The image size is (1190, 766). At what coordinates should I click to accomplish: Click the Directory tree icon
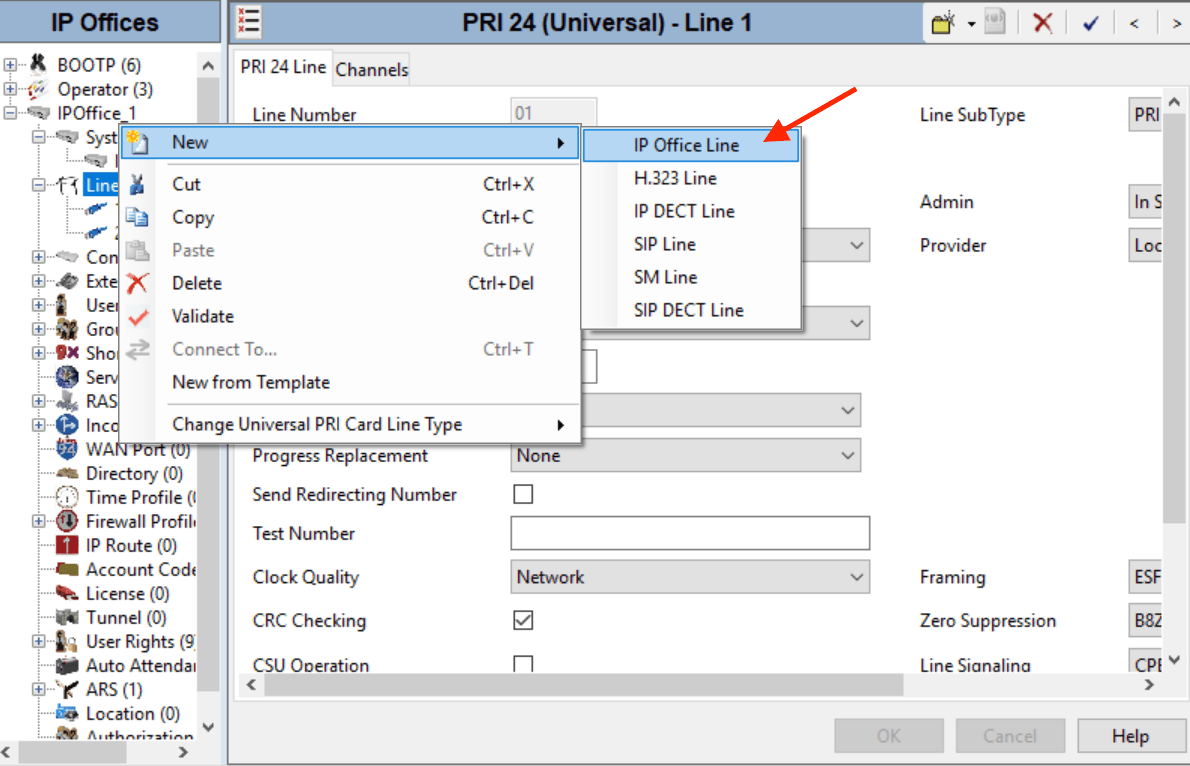point(67,473)
